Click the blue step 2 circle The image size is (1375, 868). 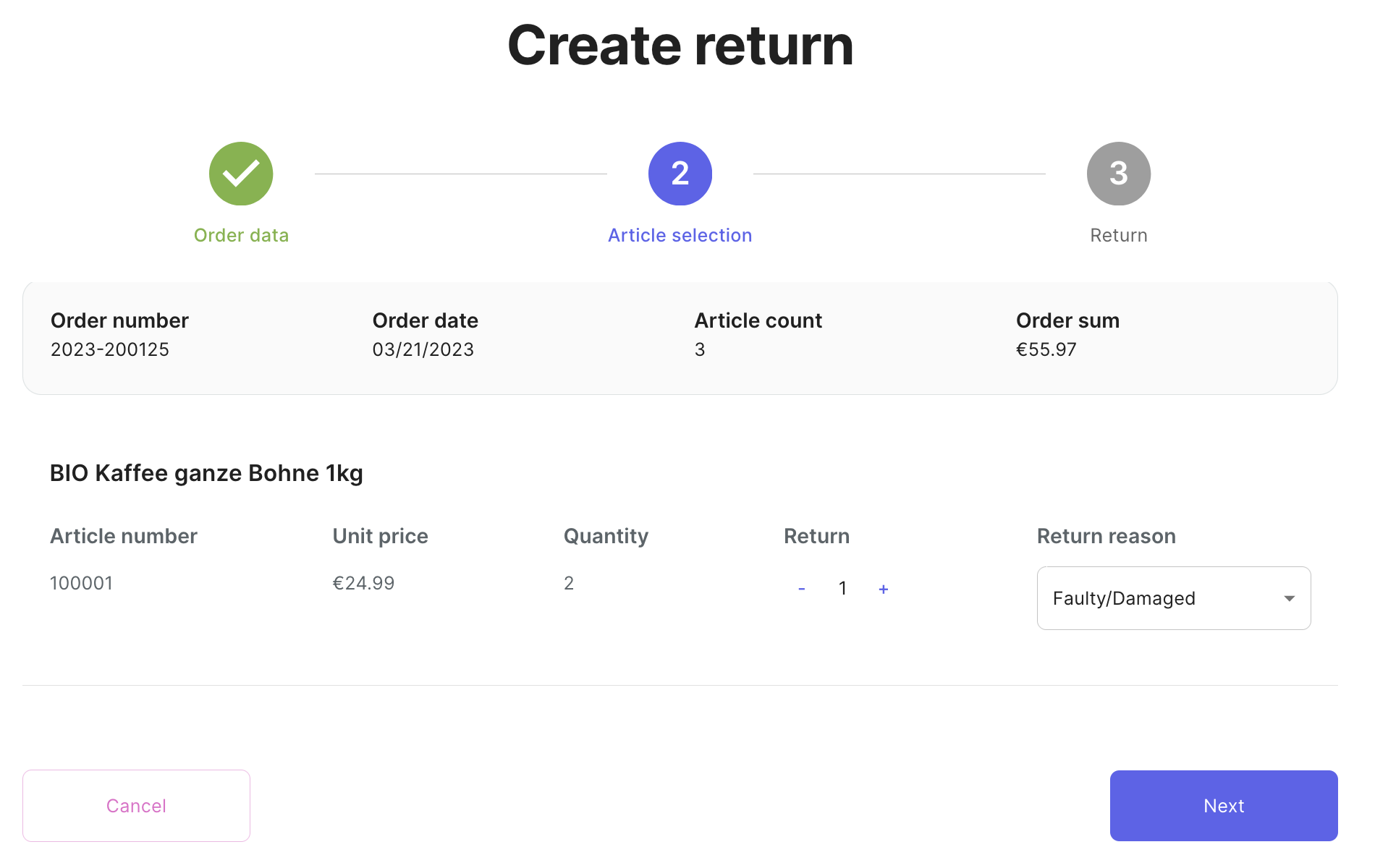point(680,174)
